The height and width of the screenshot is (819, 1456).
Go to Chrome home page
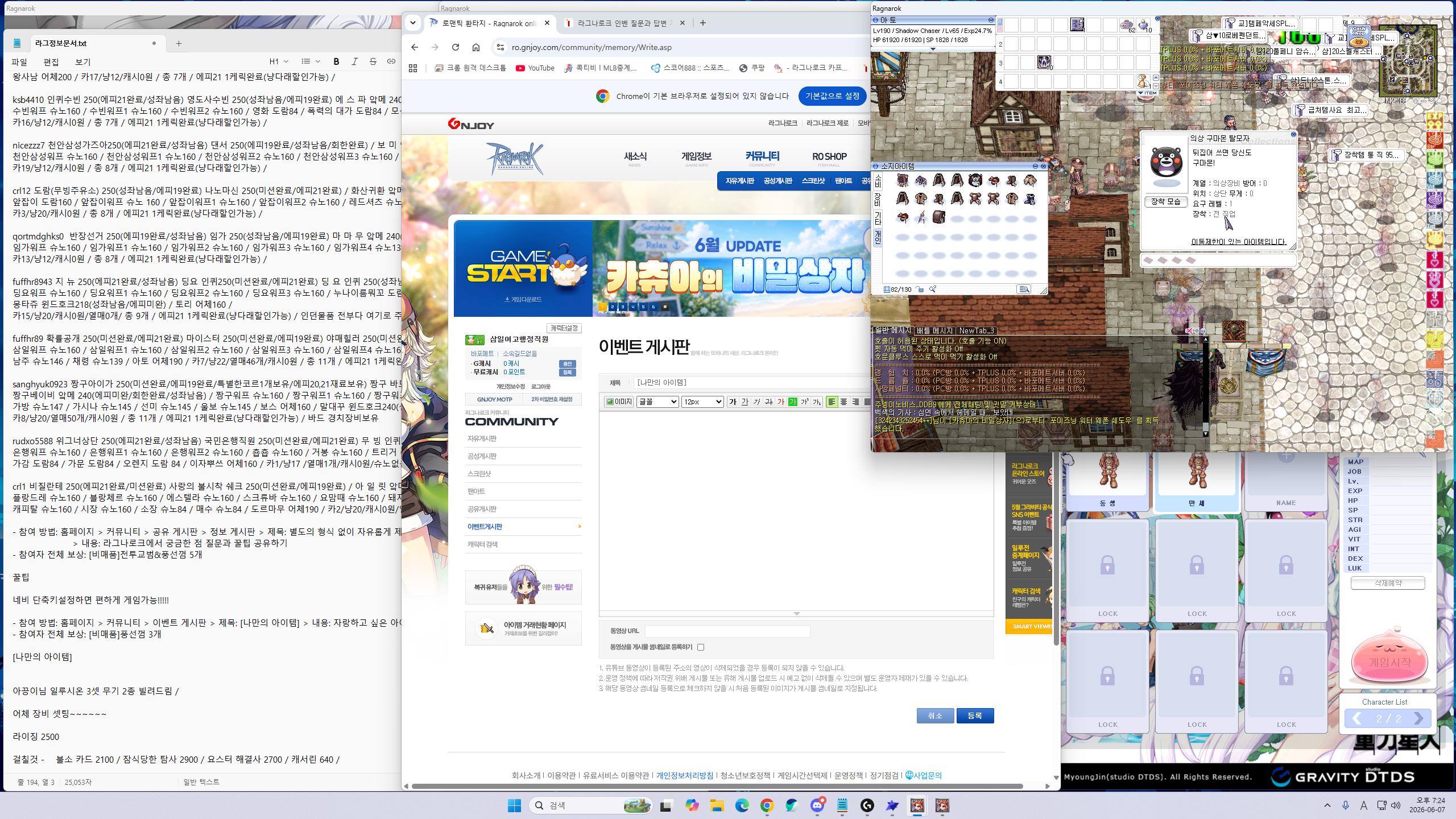click(x=476, y=47)
